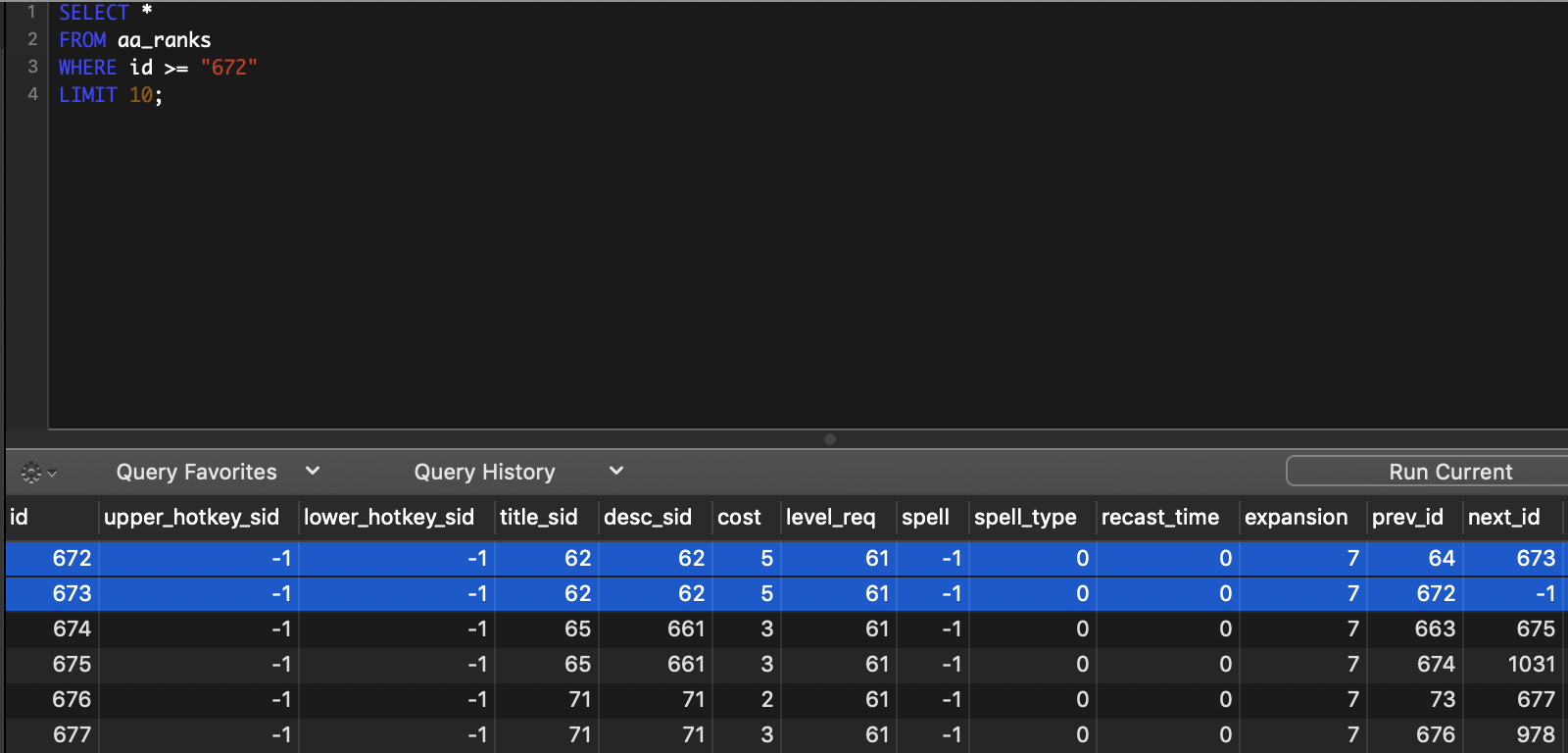Sort by the cost column header
Screen dimensions: 1568x753
[x=739, y=518]
